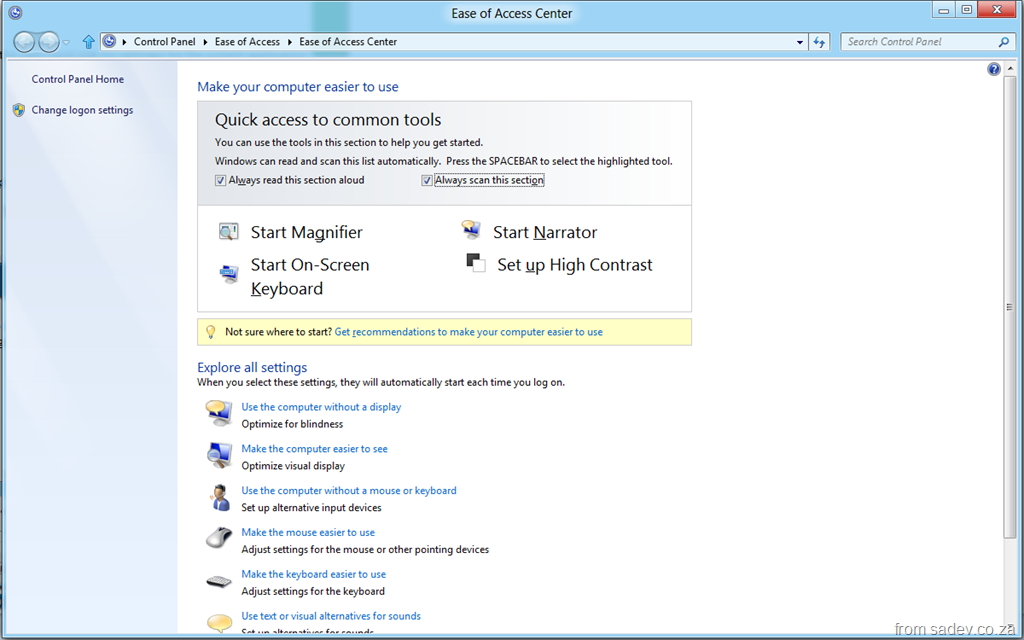This screenshot has width=1024, height=640.
Task: Refresh the address bar location
Action: (x=819, y=42)
